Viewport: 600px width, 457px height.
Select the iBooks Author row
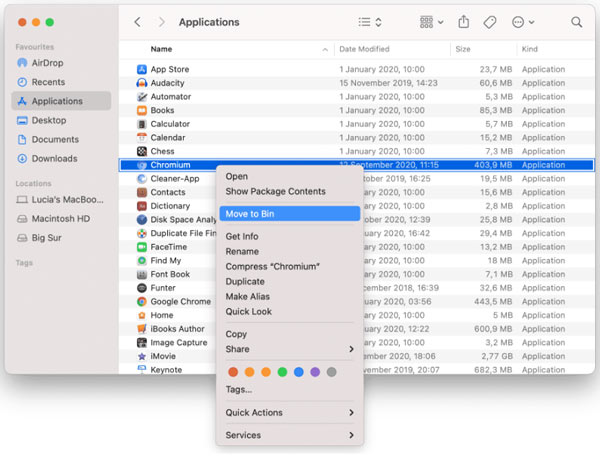[x=357, y=329]
